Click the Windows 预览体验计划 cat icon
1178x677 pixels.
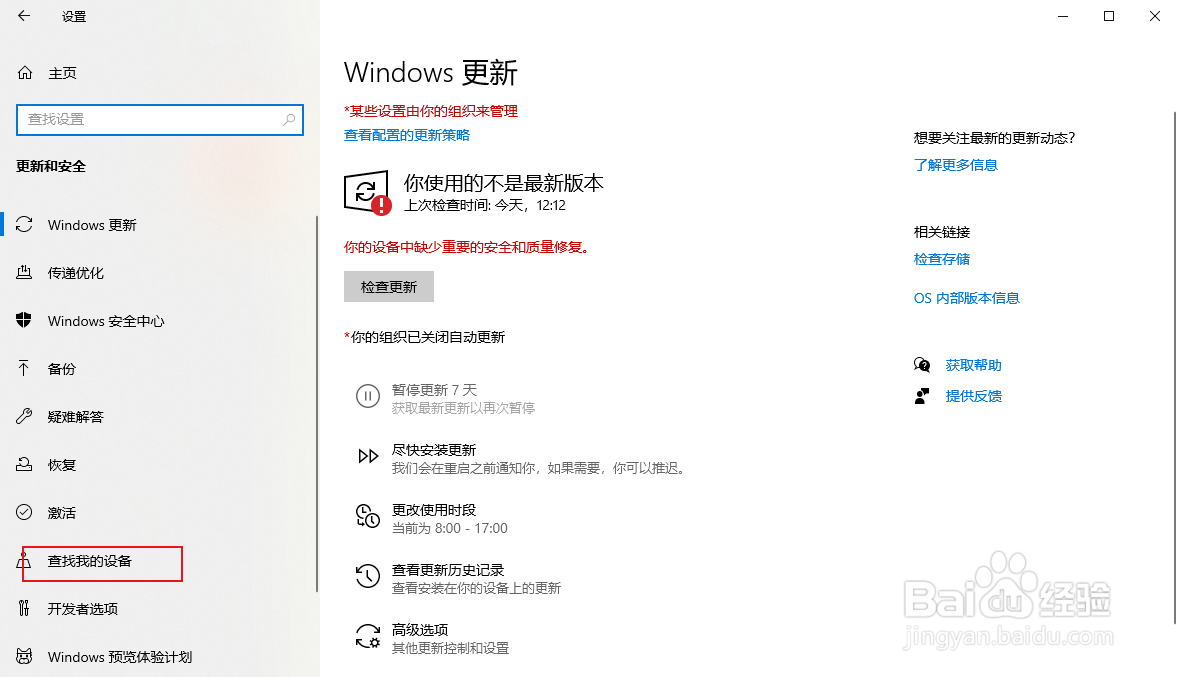(24, 657)
